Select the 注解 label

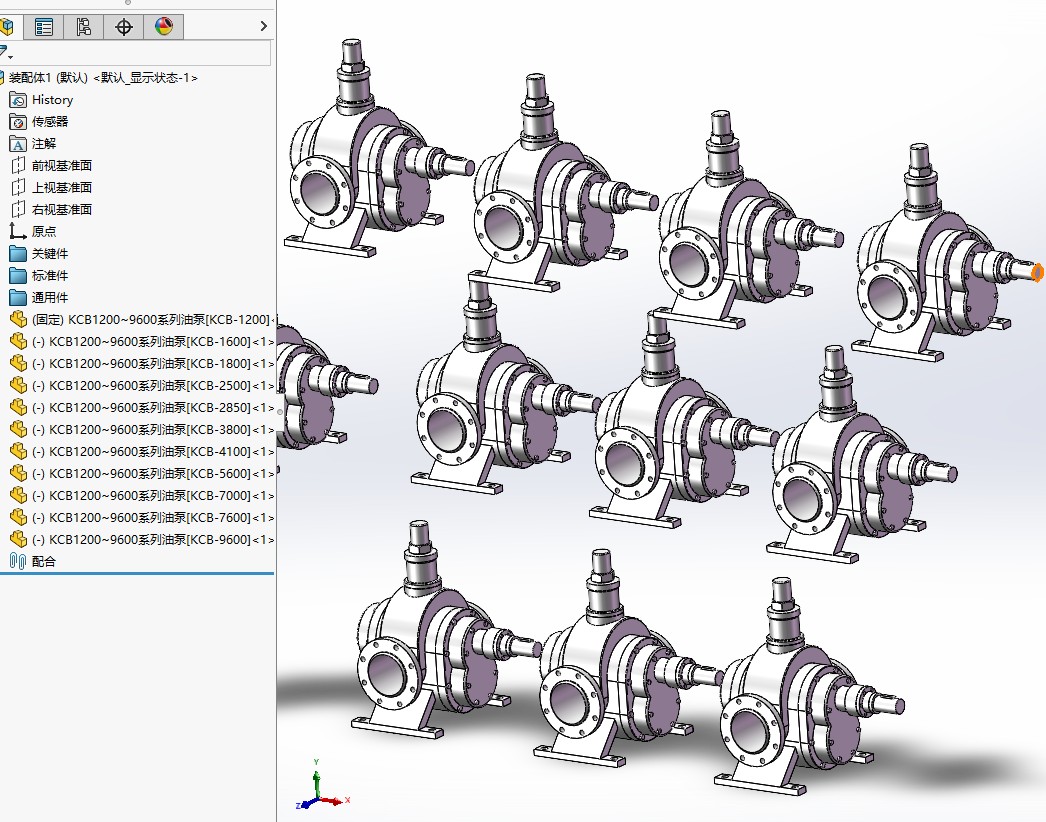click(x=44, y=143)
